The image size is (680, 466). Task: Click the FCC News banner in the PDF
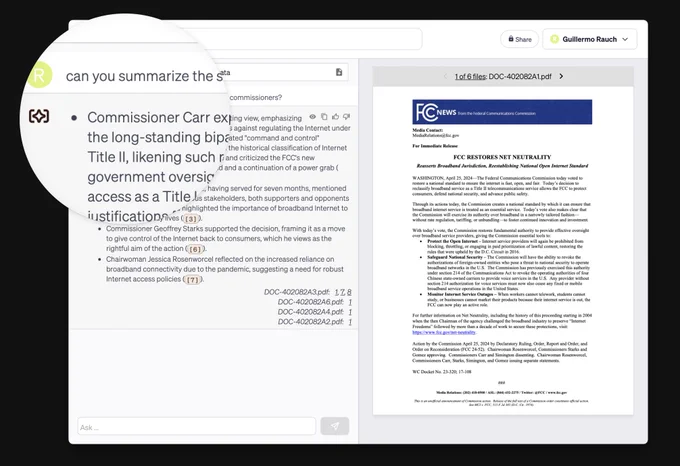tap(502, 112)
